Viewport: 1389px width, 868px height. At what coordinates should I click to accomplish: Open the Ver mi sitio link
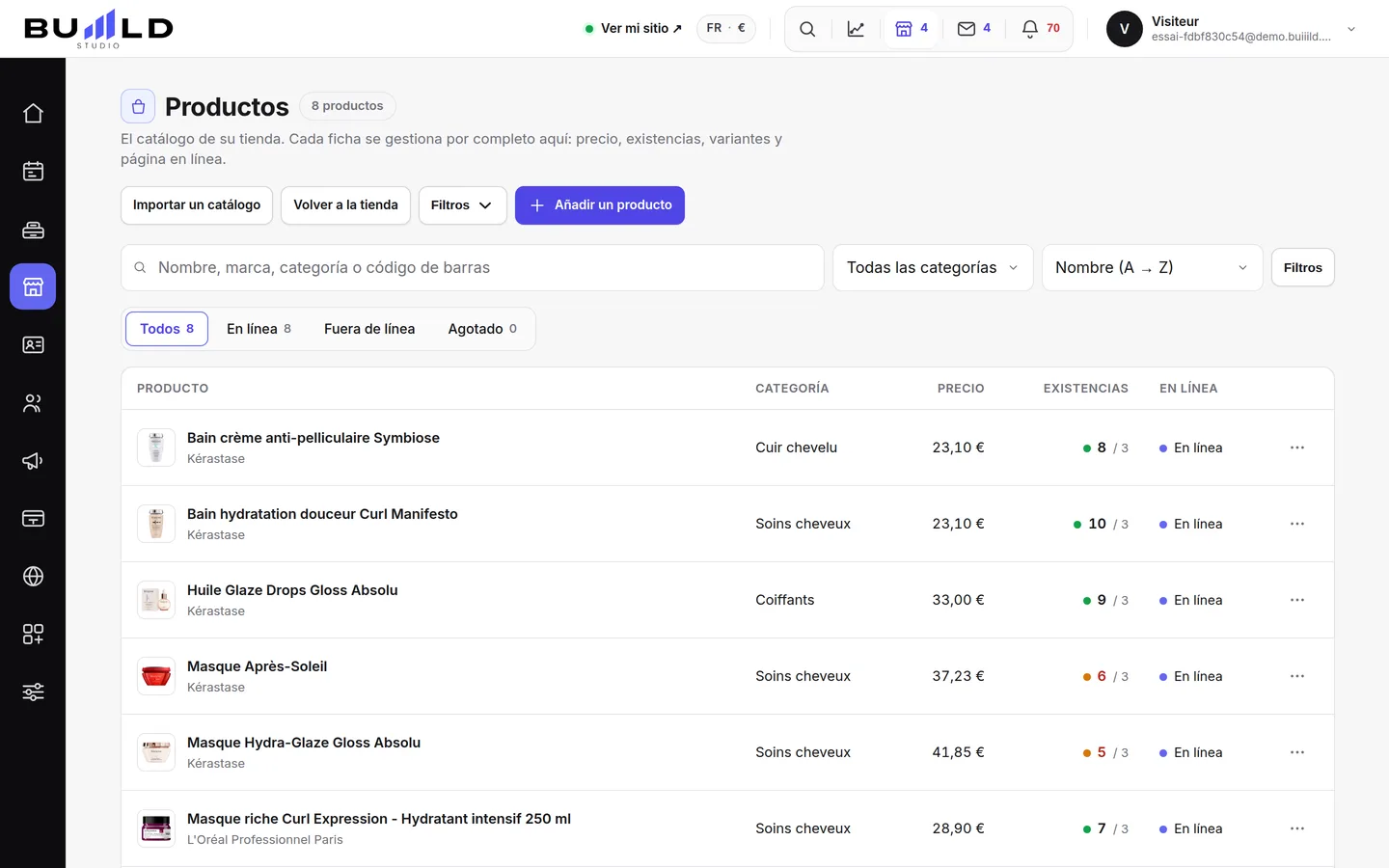634,29
